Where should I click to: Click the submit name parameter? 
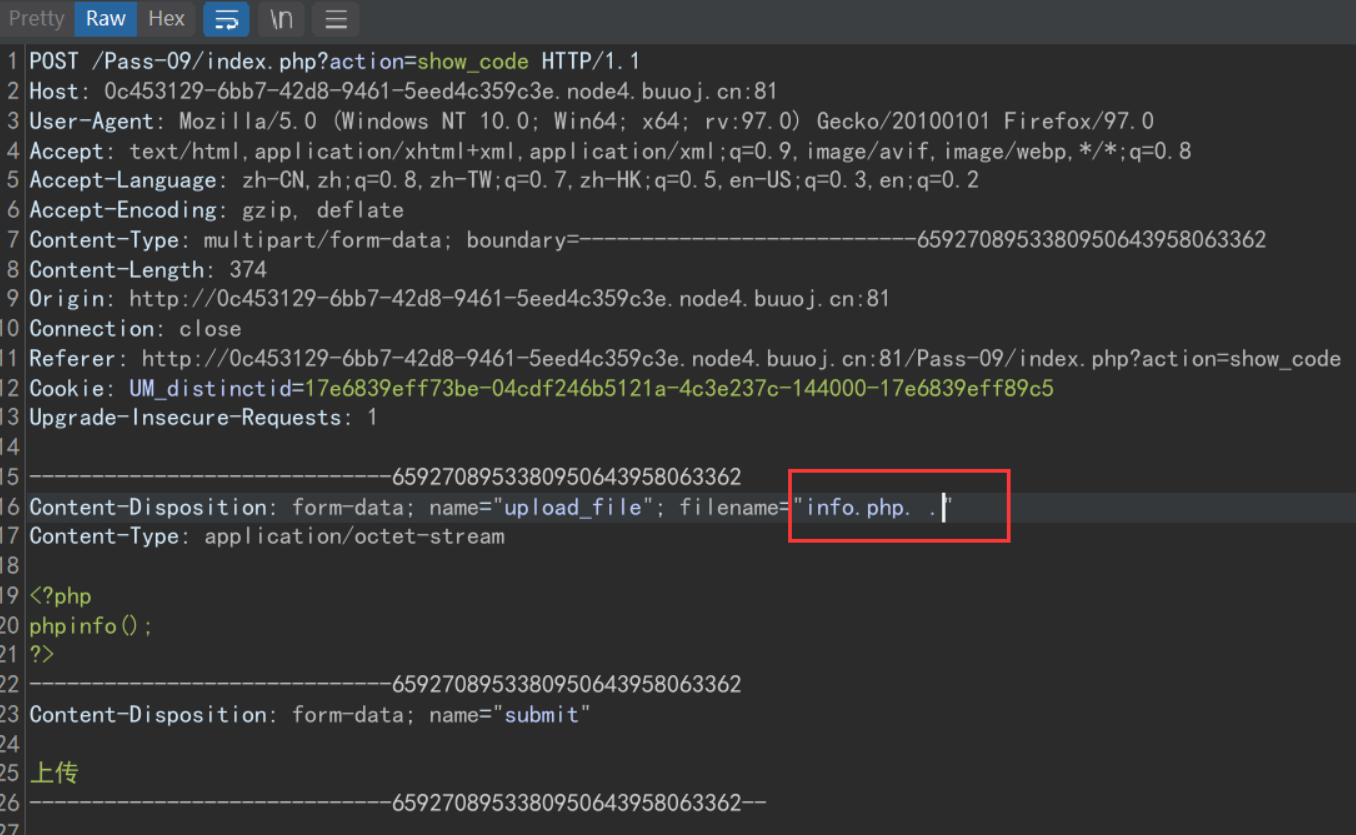541,714
